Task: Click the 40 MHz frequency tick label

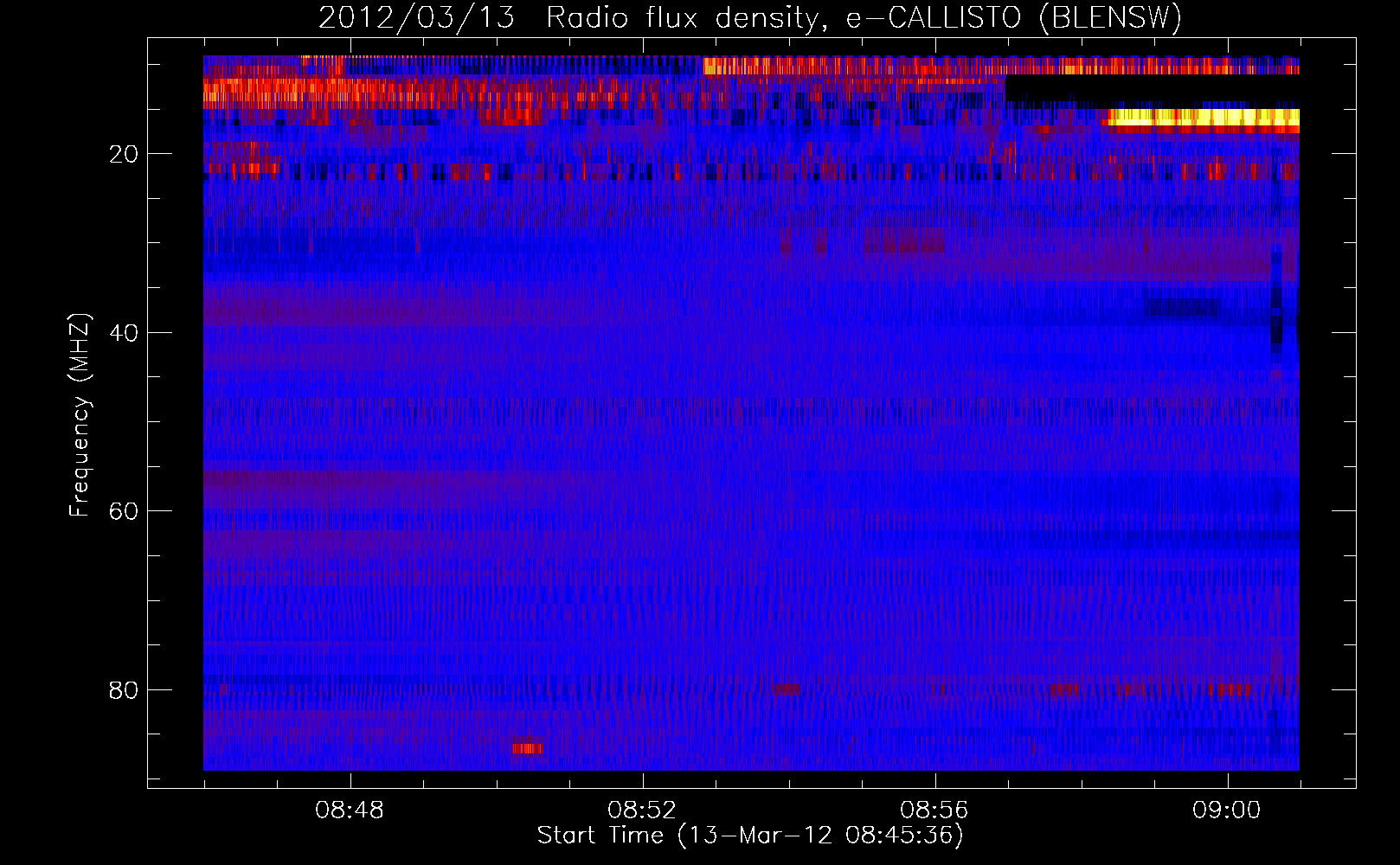Action: click(x=125, y=333)
